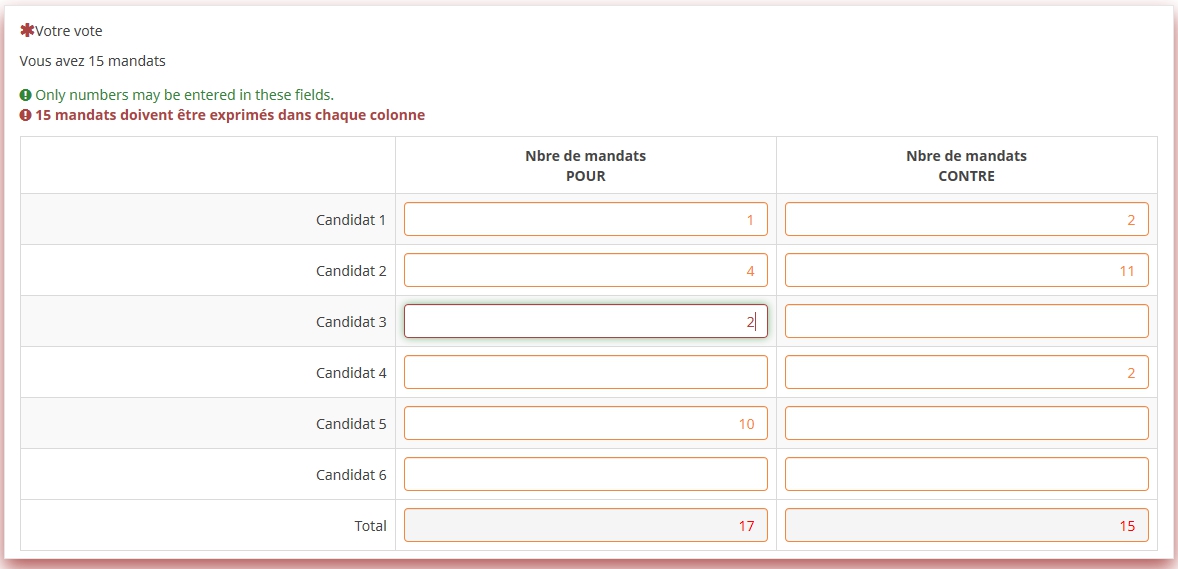Click the Nbre de mandats CONTRE header
This screenshot has height=569, width=1178.
click(966, 166)
